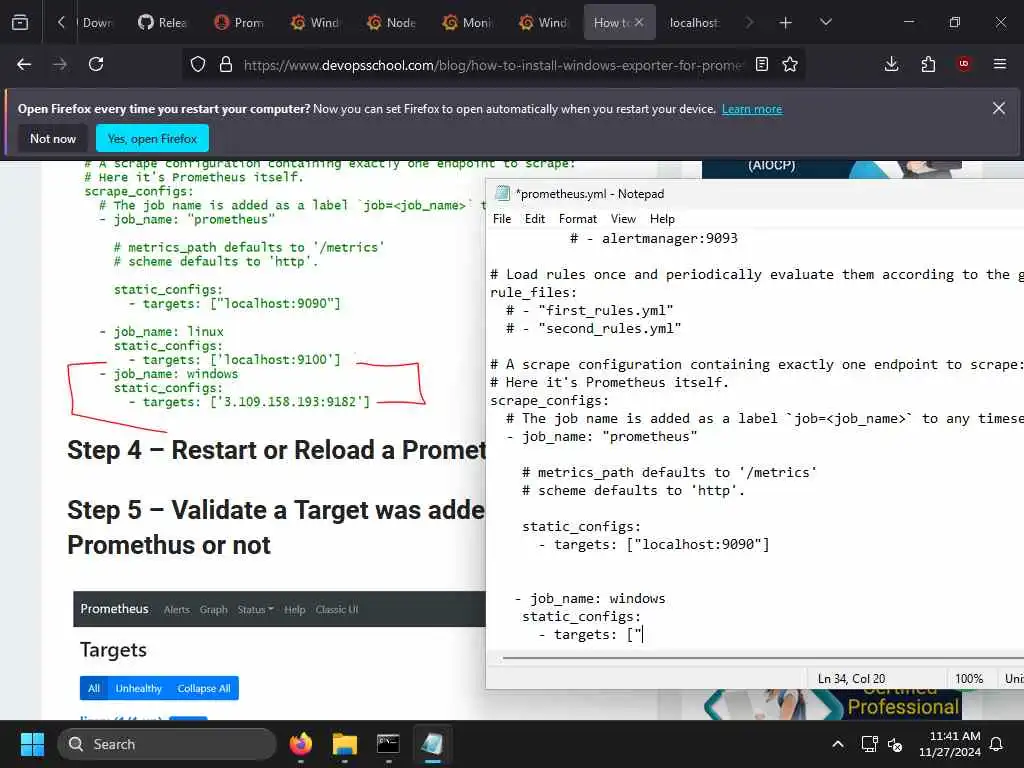Click Yes, open Firefox button
This screenshot has width=1024, height=768.
click(152, 138)
